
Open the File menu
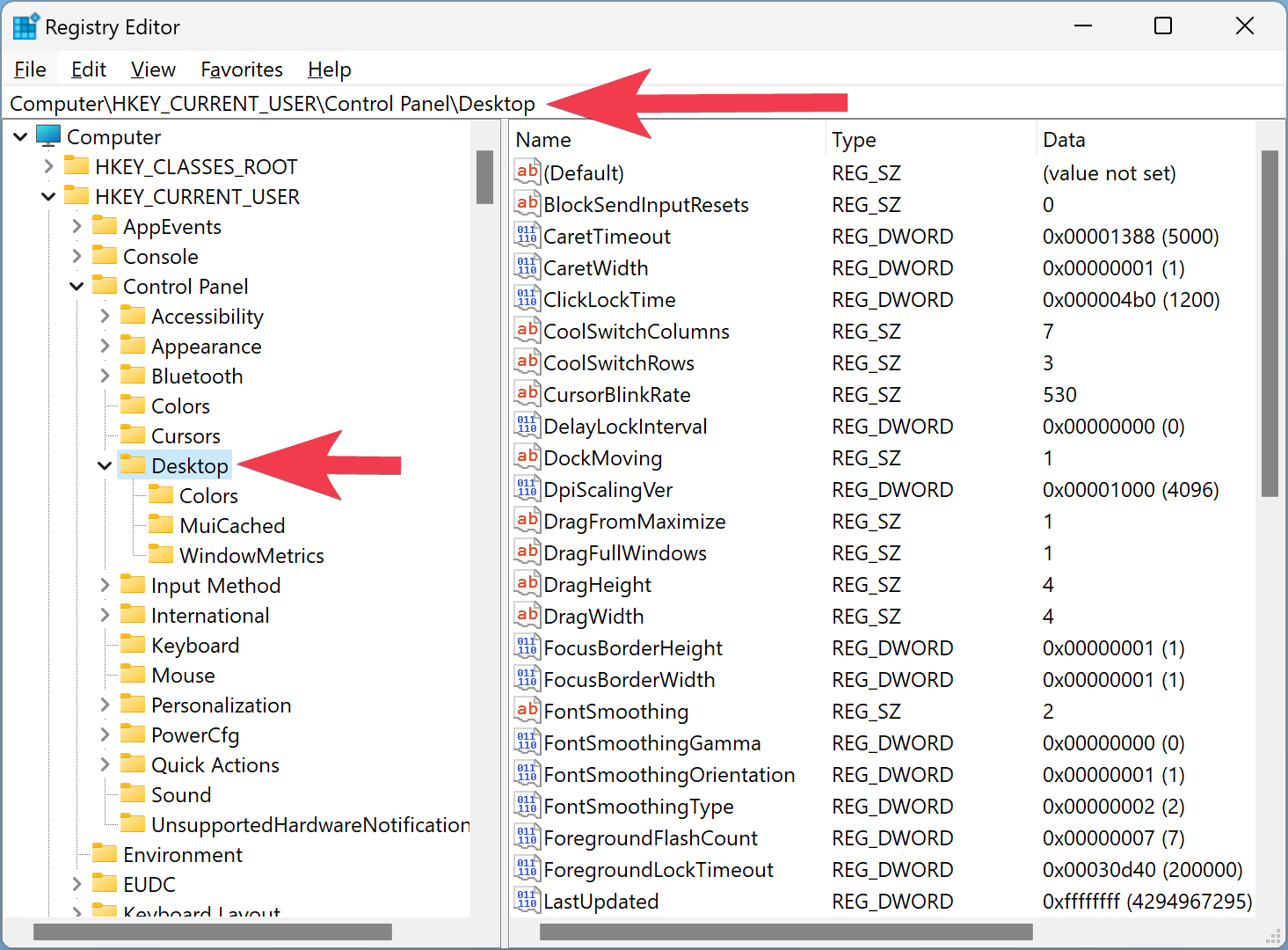[30, 69]
